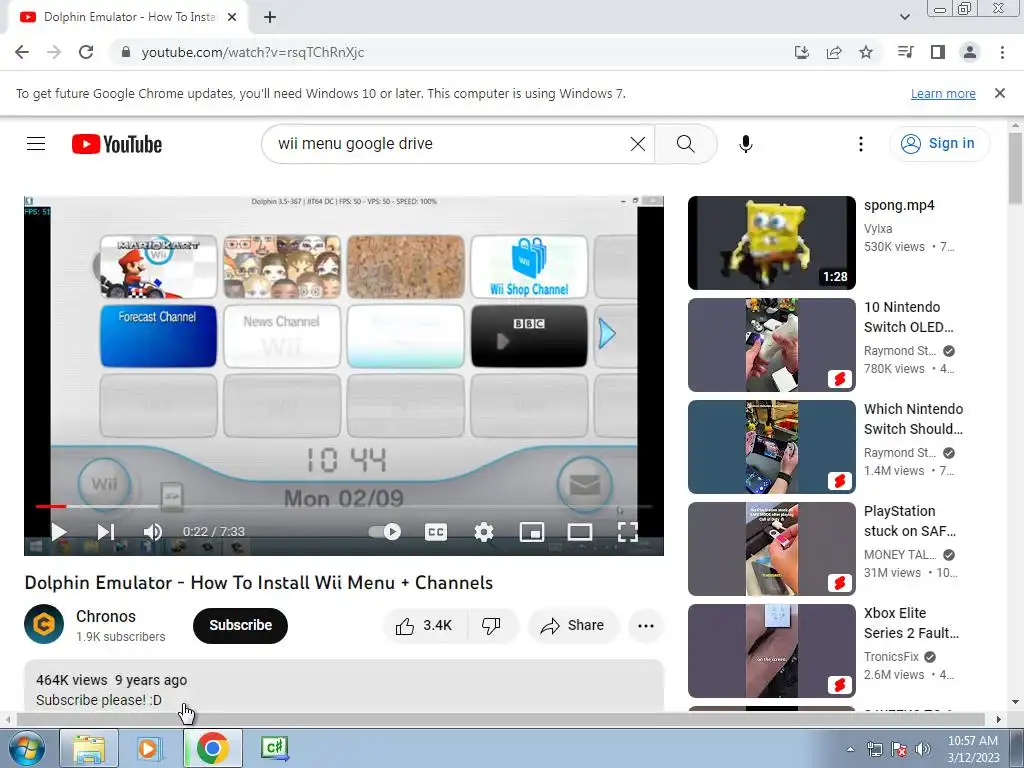Open the C# app in taskbar
1024x768 pixels.
pos(274,748)
